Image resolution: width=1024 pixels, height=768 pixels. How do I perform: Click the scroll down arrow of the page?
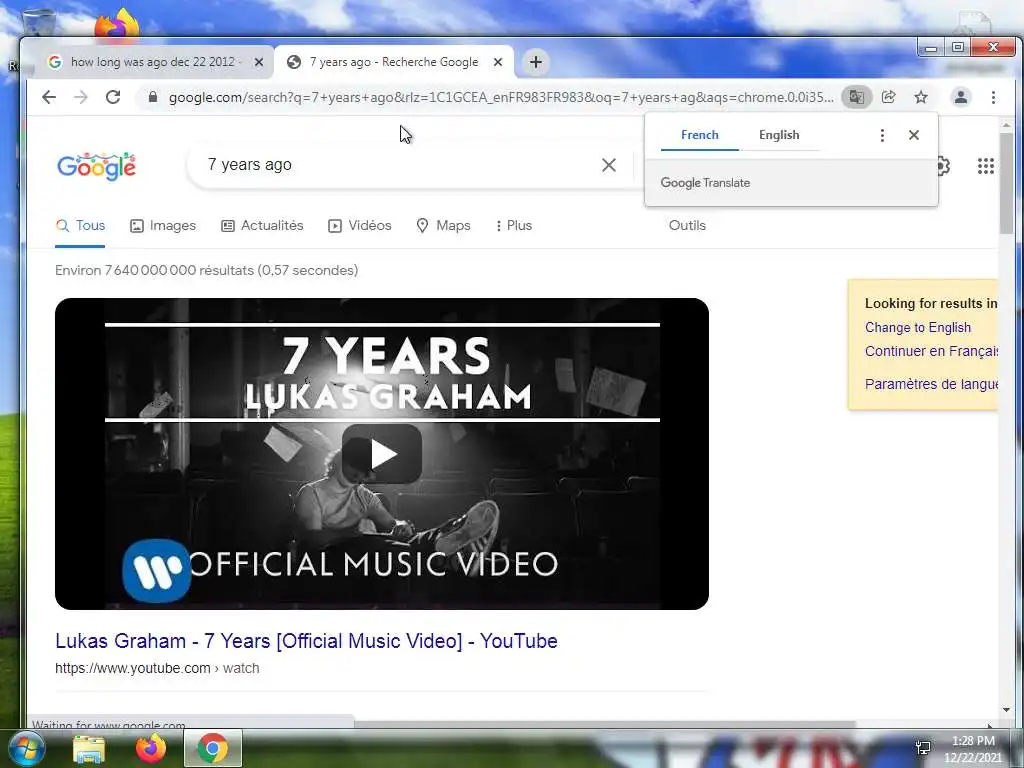coord(1006,710)
